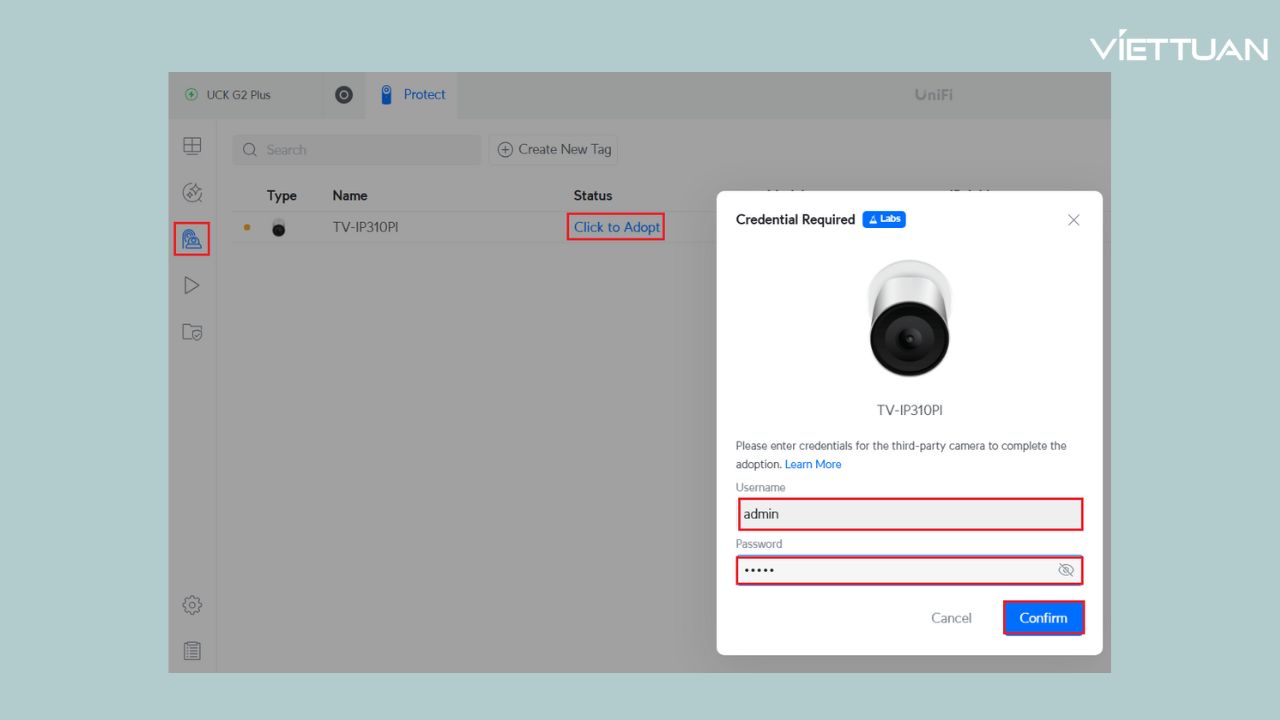Click the Name column header
The height and width of the screenshot is (720, 1280).
pyautogui.click(x=350, y=196)
